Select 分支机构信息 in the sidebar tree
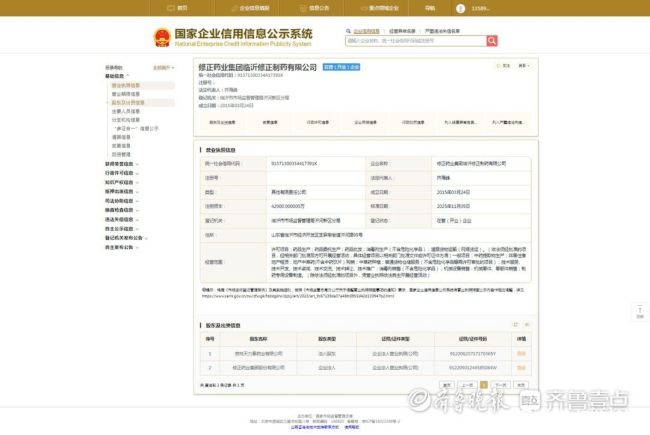 click(x=126, y=120)
